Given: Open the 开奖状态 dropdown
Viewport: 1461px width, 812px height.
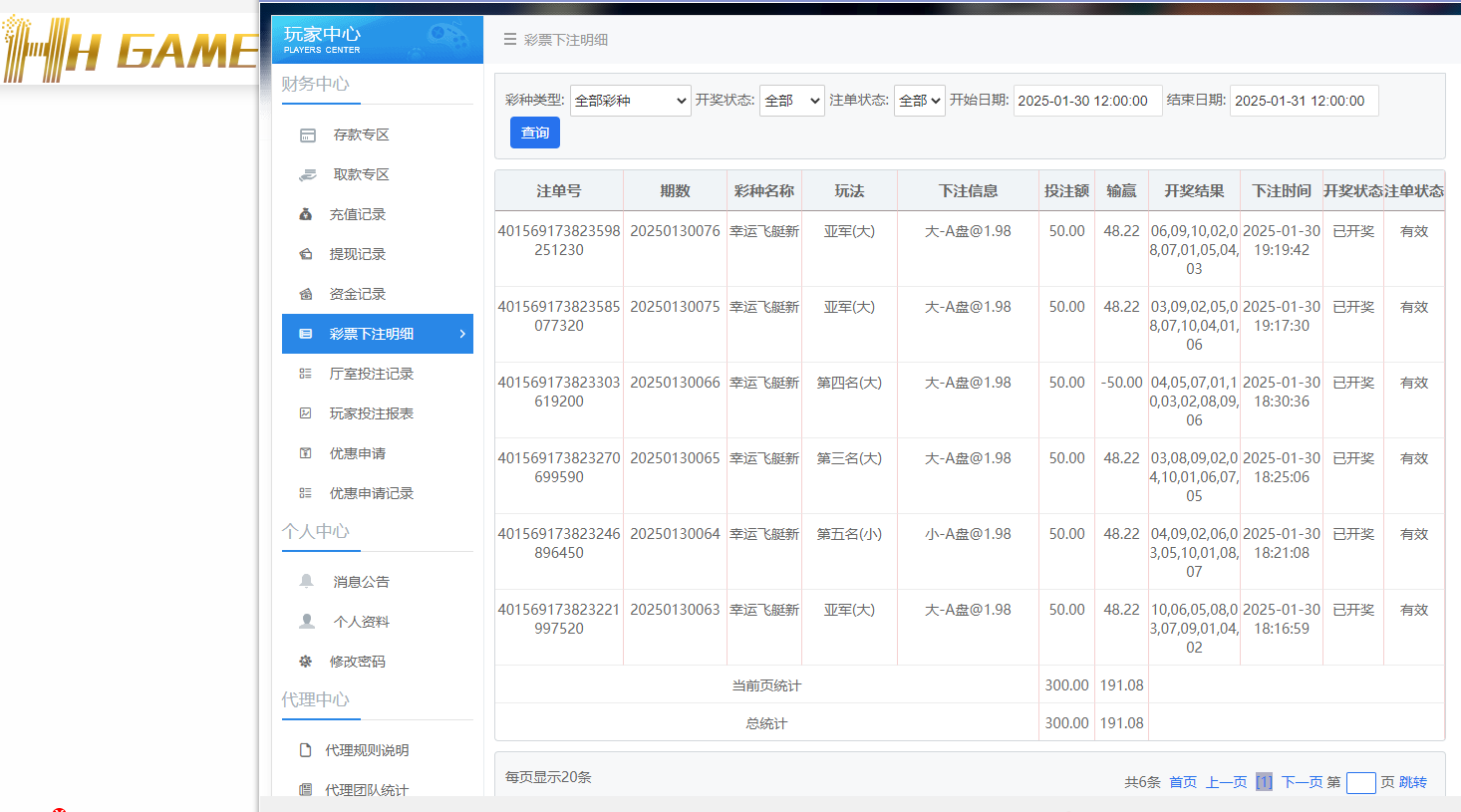Looking at the screenshot, I should [791, 100].
